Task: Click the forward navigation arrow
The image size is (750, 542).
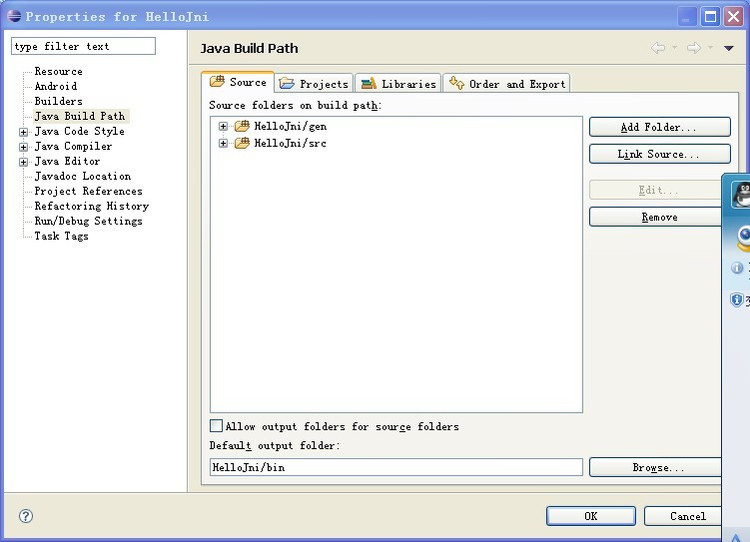Action: point(694,48)
